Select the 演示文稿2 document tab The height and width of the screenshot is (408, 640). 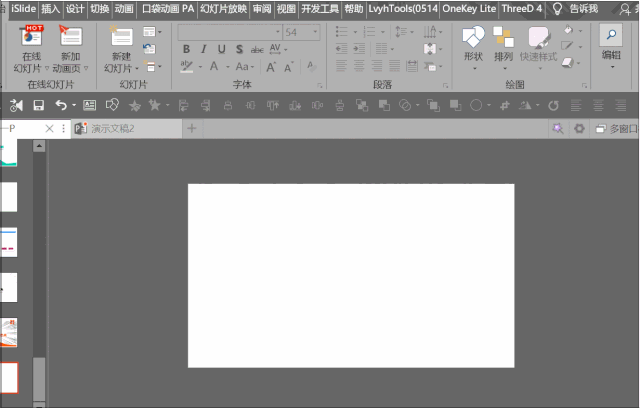(x=112, y=129)
